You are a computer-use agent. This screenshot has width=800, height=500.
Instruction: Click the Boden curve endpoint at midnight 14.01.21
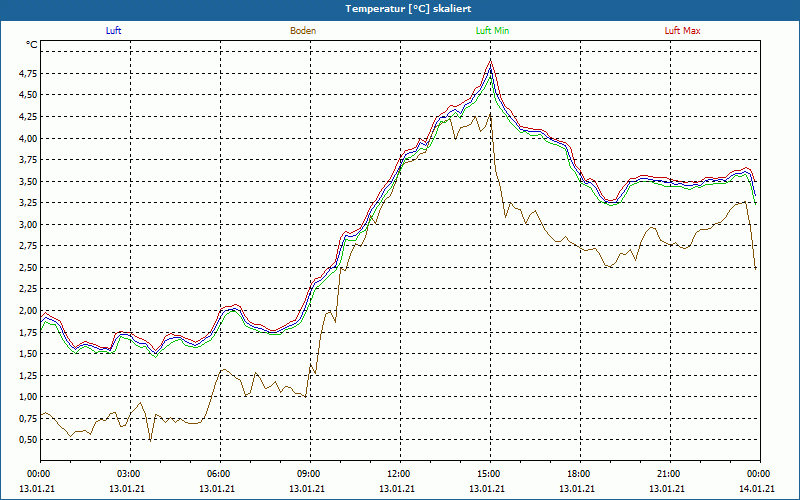tap(756, 268)
